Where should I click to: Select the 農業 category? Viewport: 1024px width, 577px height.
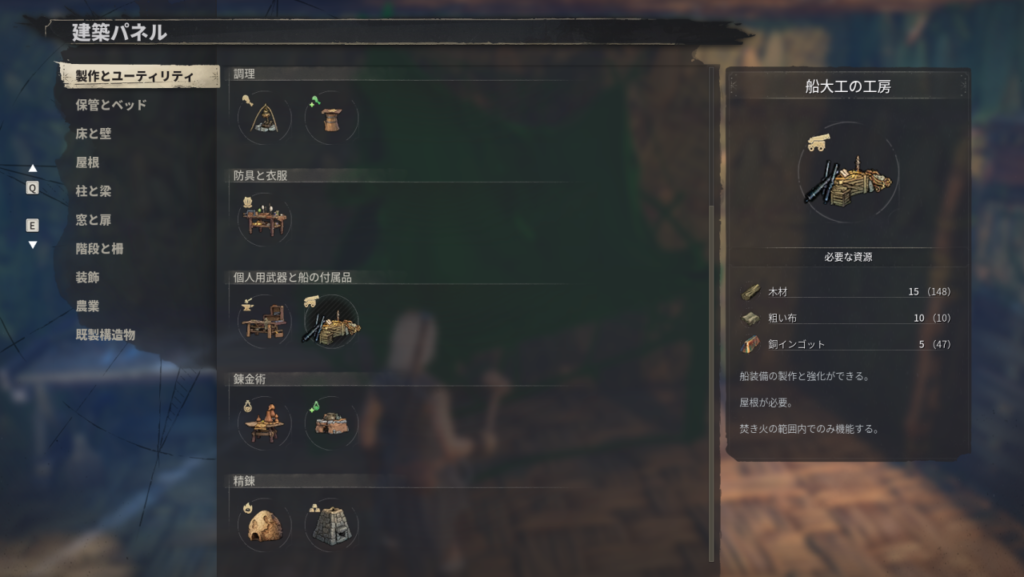pyautogui.click(x=88, y=305)
